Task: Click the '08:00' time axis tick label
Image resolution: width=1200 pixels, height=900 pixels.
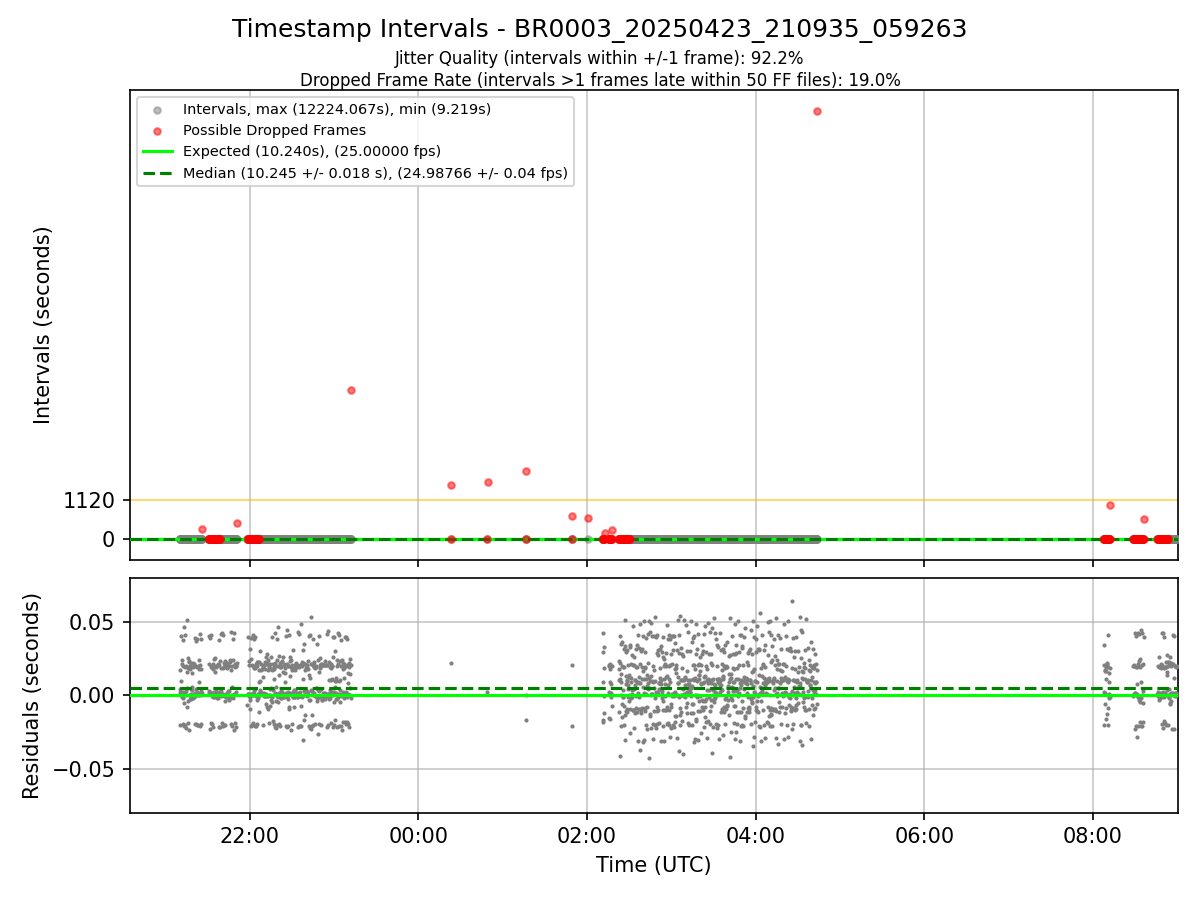Action: click(1092, 834)
